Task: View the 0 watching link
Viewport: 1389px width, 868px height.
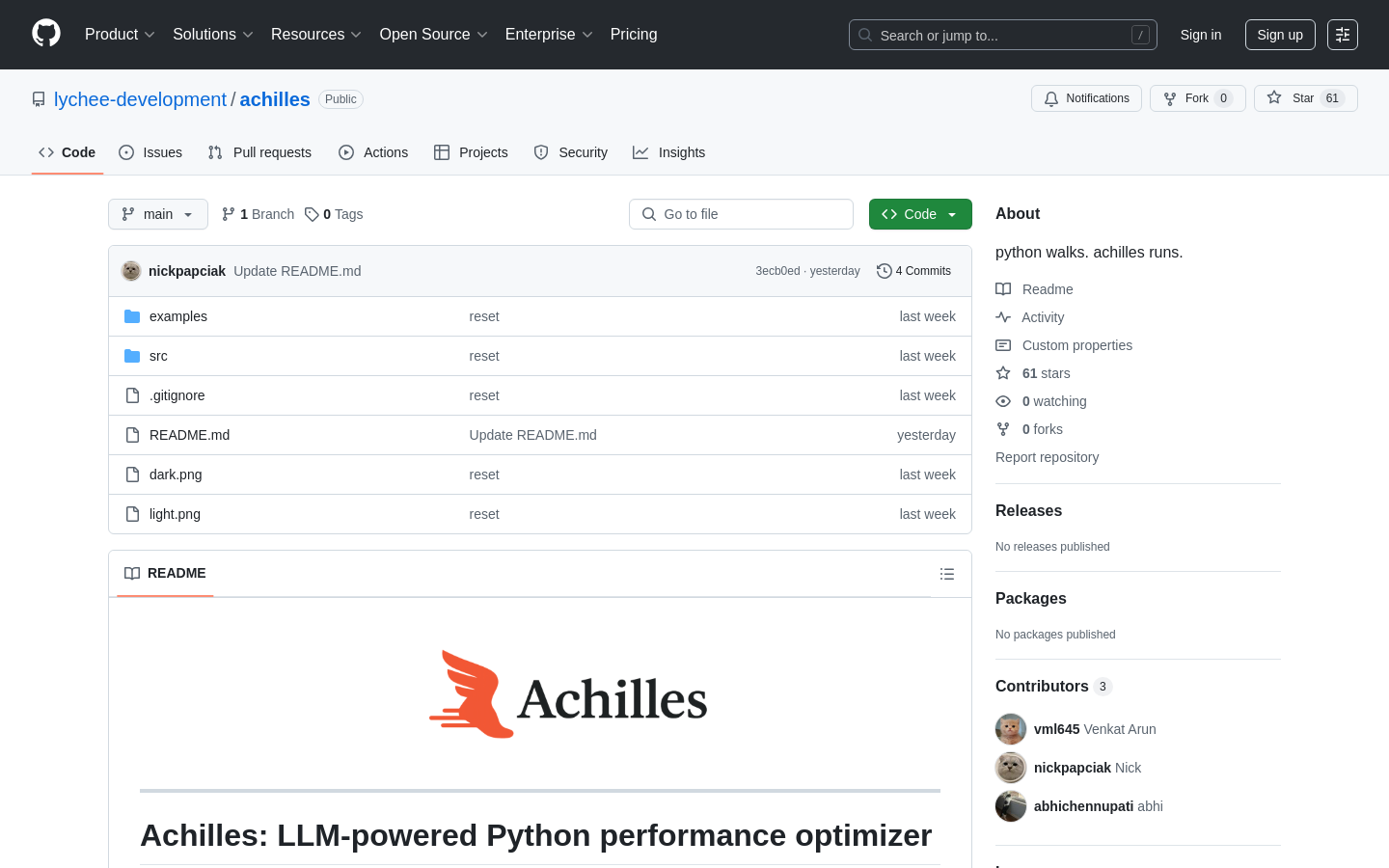Action: coord(1041,401)
